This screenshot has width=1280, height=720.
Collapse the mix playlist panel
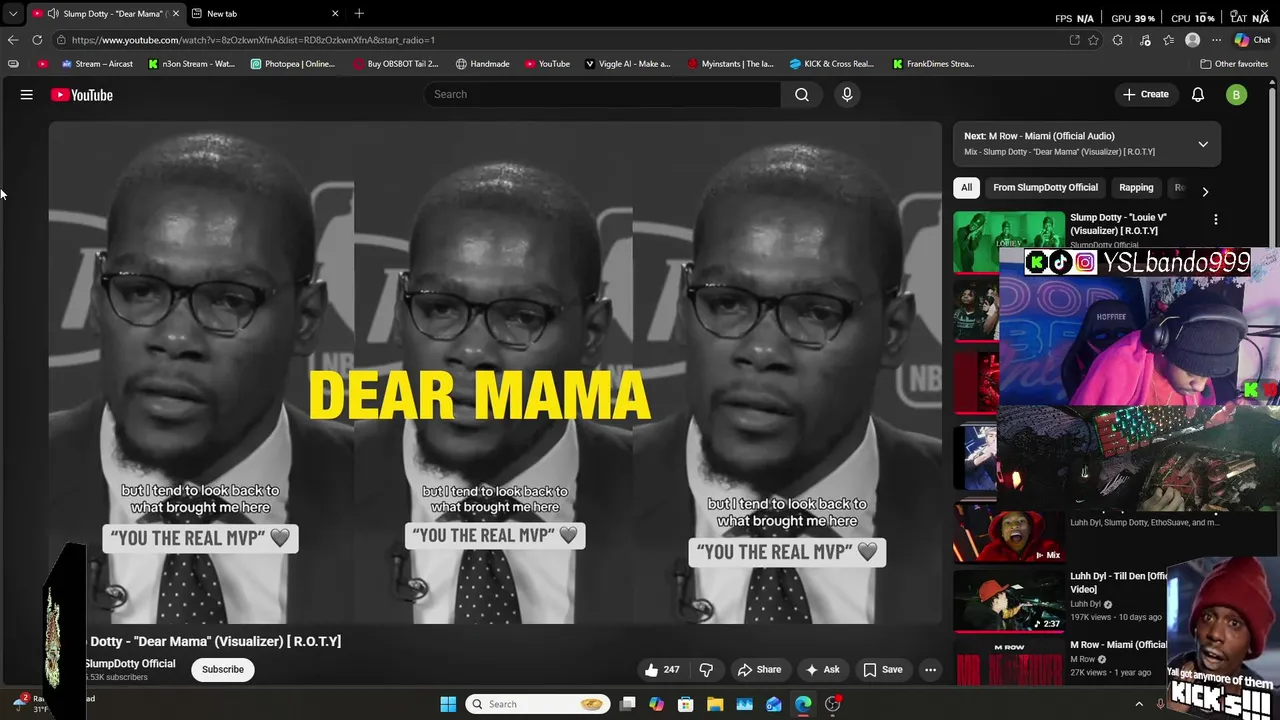1203,144
